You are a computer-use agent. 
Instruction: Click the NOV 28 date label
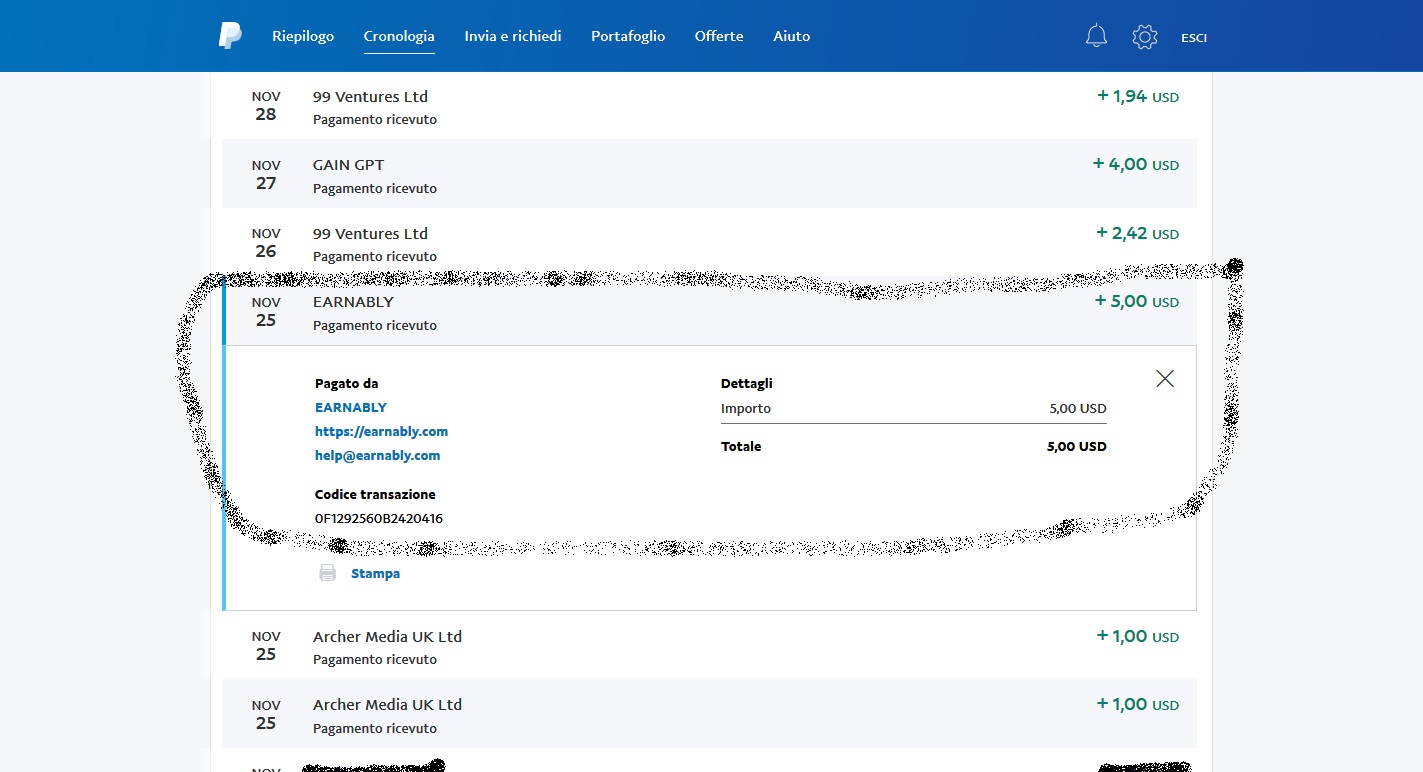pos(266,105)
